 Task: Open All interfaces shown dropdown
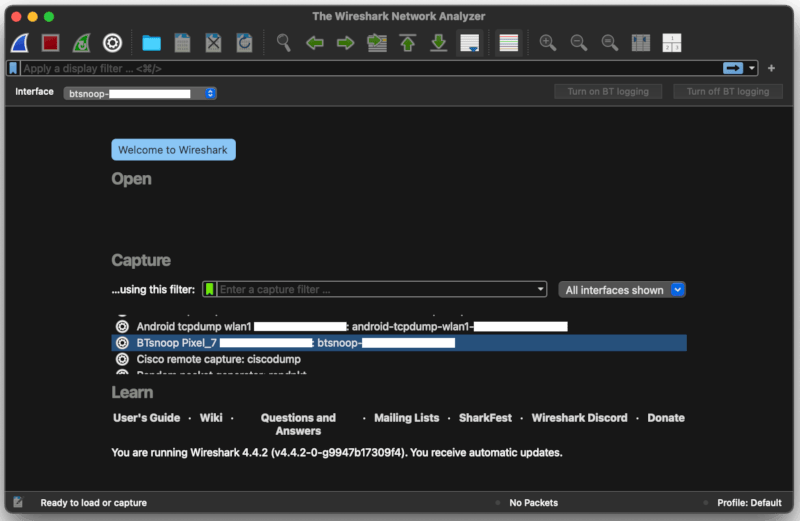[x=622, y=290]
